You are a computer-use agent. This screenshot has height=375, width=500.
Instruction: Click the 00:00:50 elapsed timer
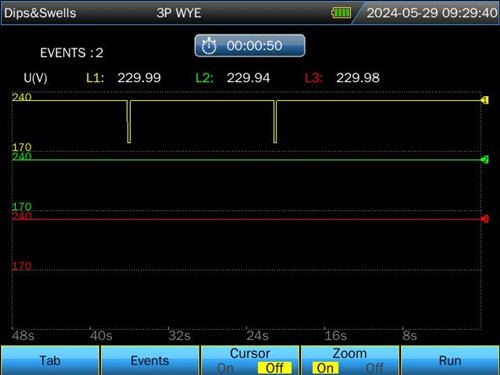[250, 46]
